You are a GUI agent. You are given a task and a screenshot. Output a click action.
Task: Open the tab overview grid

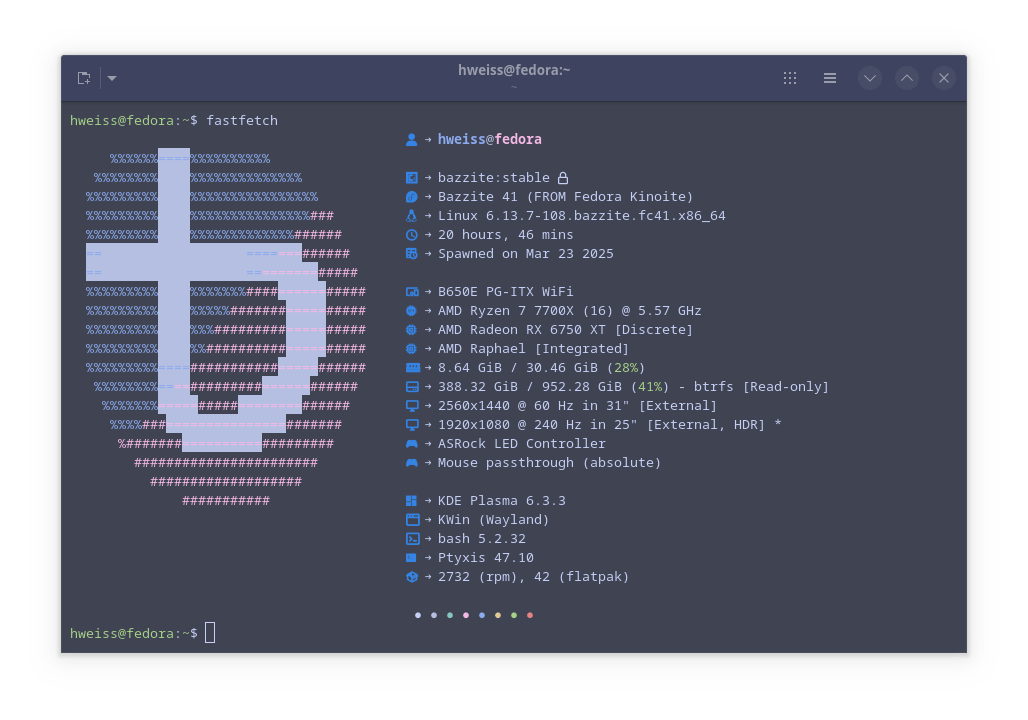[x=790, y=78]
